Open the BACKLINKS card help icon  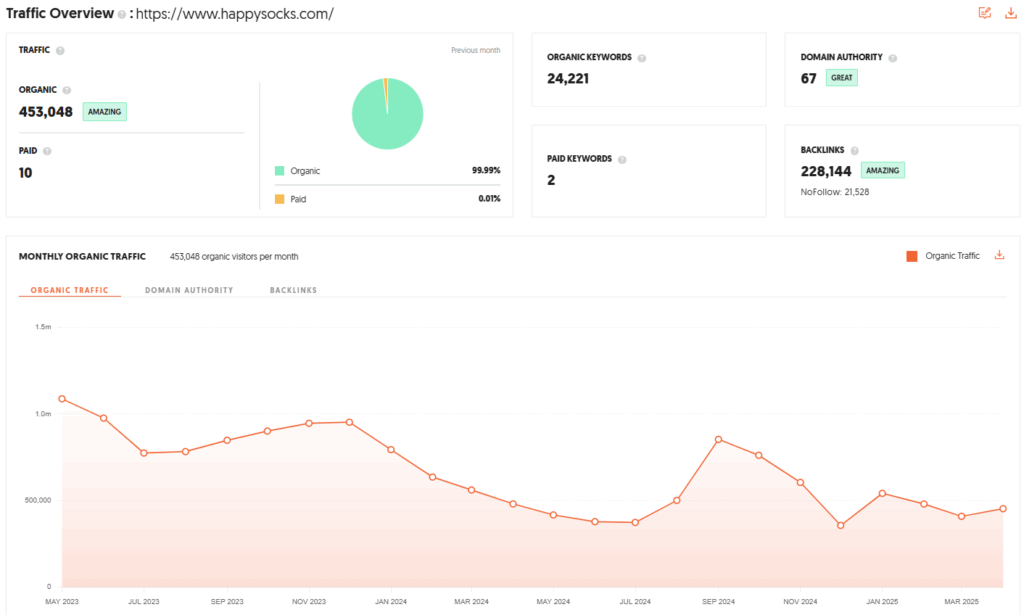pyautogui.click(x=855, y=151)
